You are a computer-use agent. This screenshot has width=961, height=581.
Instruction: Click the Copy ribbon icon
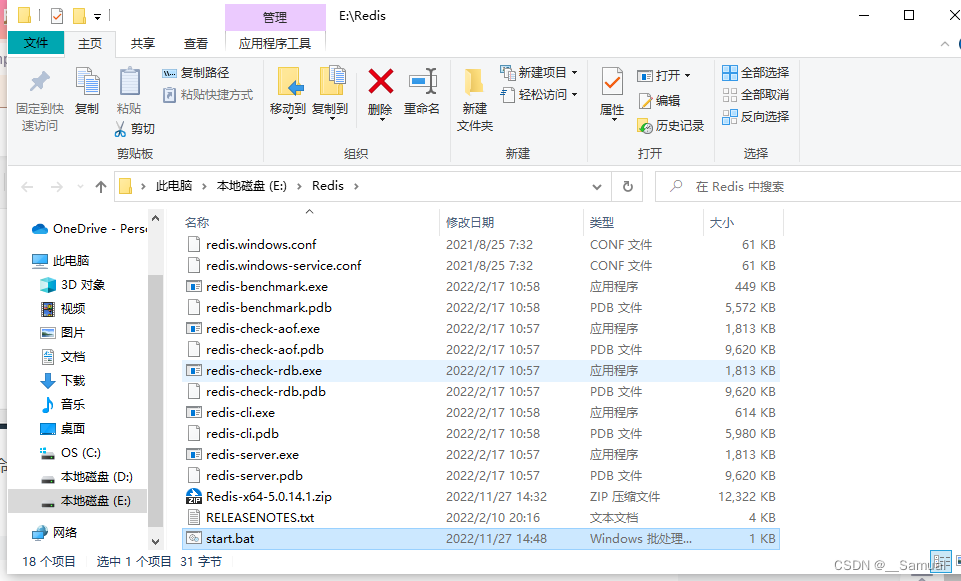(87, 92)
